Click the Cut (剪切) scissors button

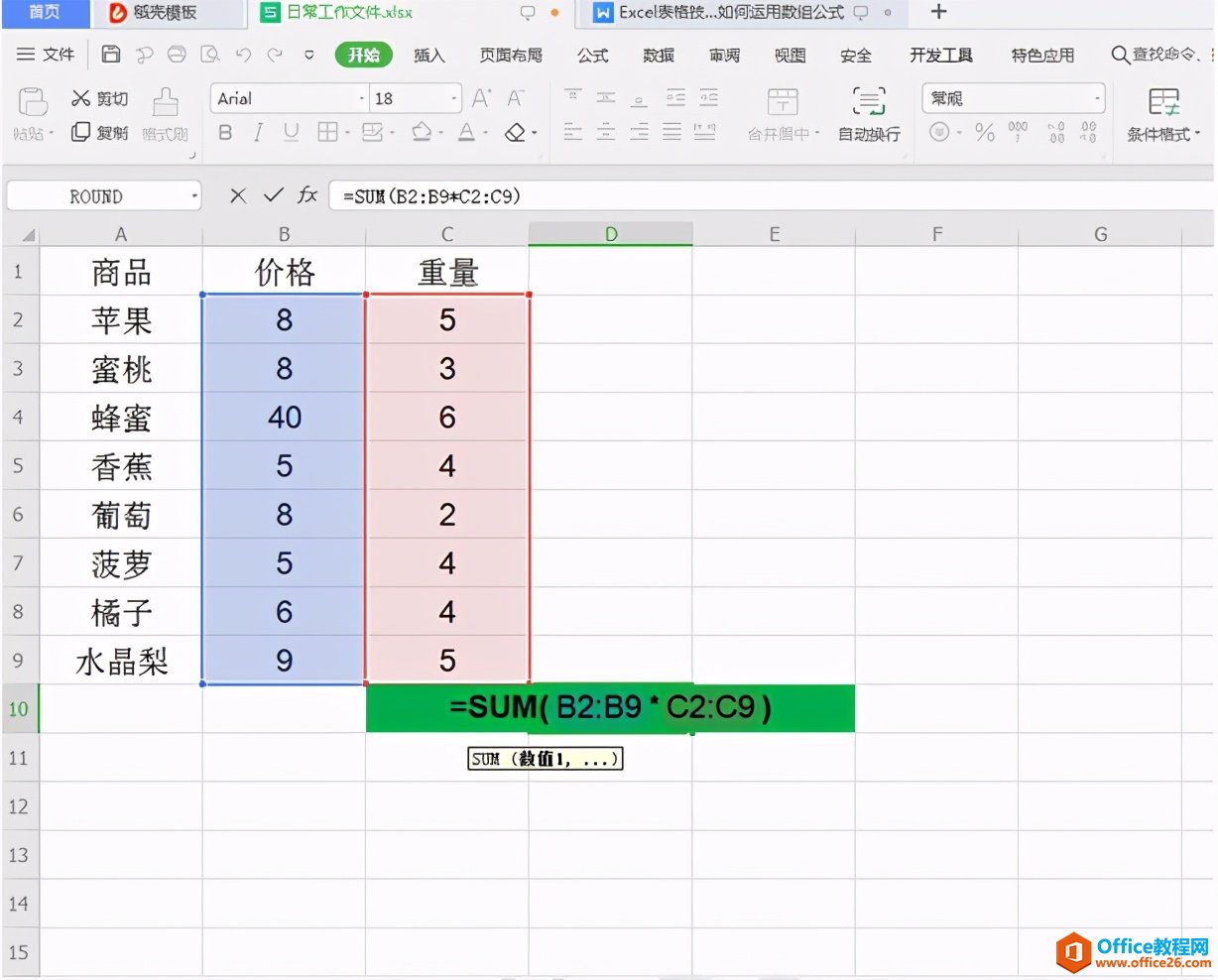pos(99,98)
